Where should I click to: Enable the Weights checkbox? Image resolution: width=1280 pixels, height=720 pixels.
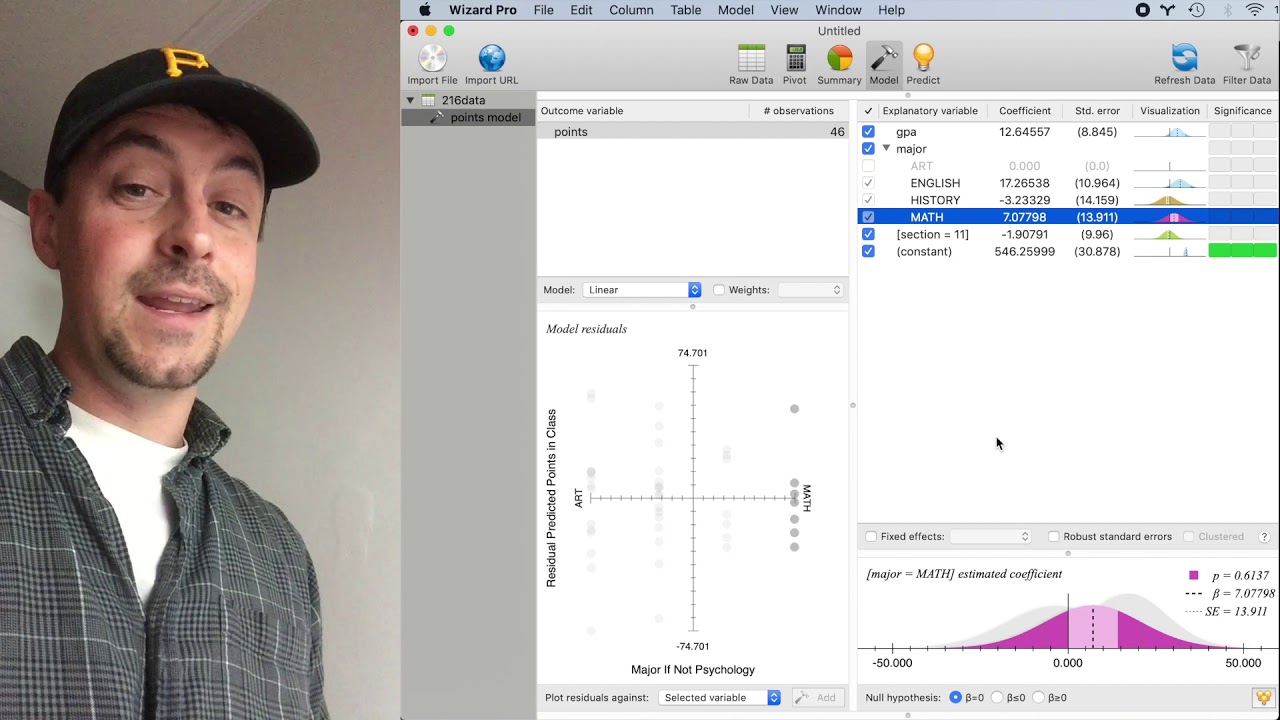(x=718, y=290)
